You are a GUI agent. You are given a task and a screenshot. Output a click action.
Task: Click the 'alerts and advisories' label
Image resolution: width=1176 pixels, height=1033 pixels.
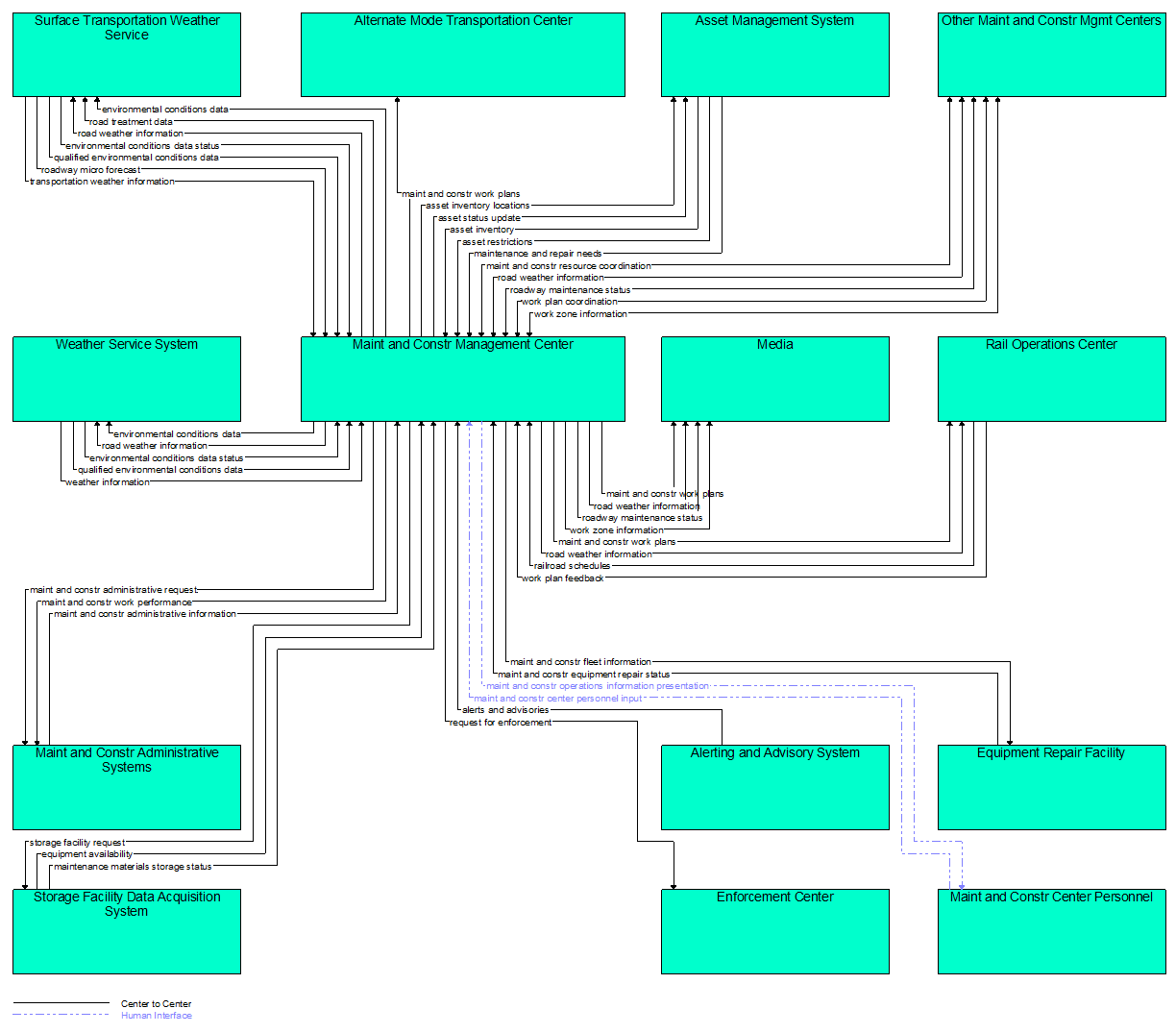coord(505,710)
